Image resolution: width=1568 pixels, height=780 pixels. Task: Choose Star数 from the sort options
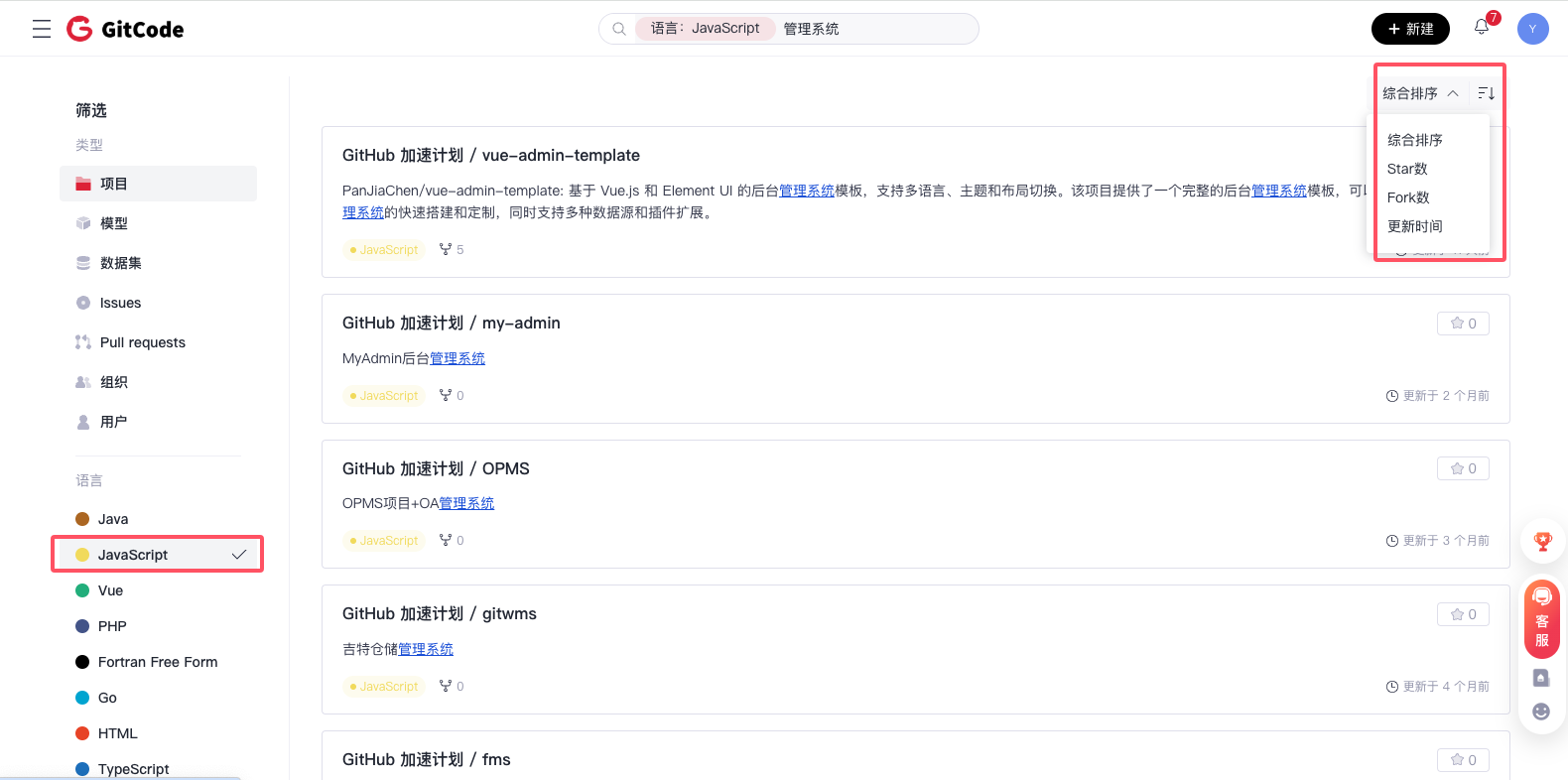1407,169
